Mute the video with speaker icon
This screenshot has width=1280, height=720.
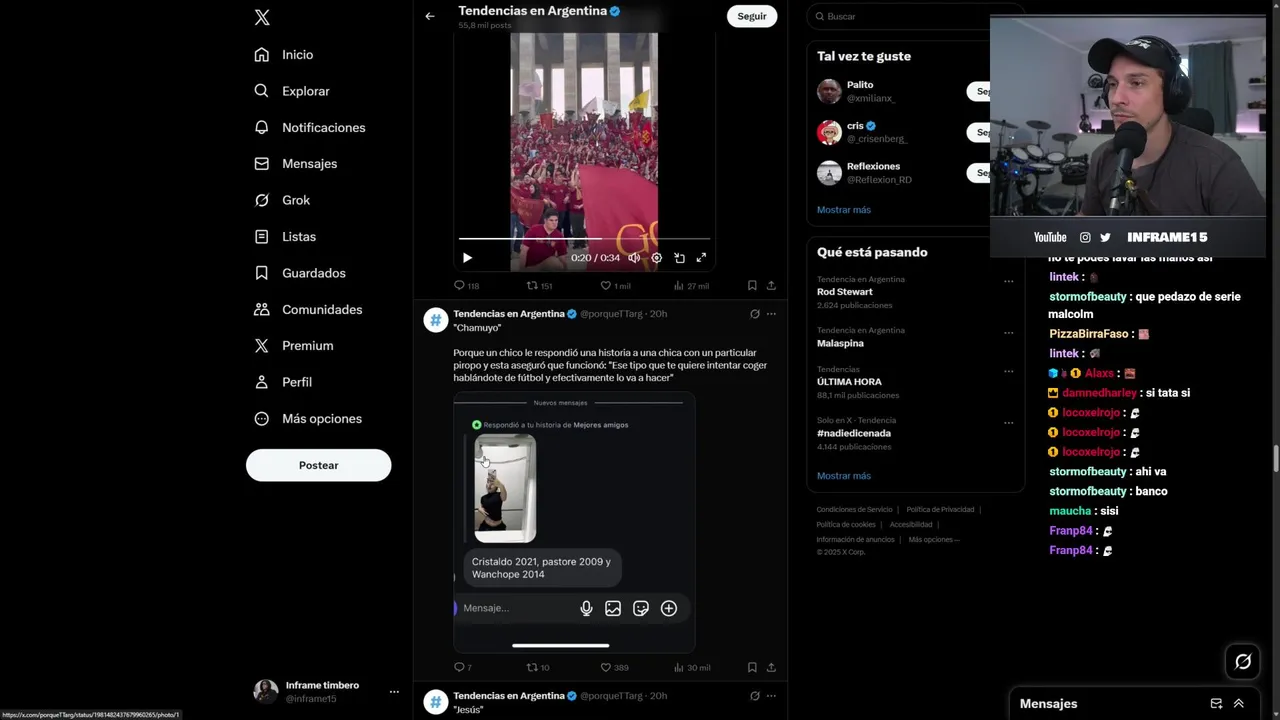[634, 258]
